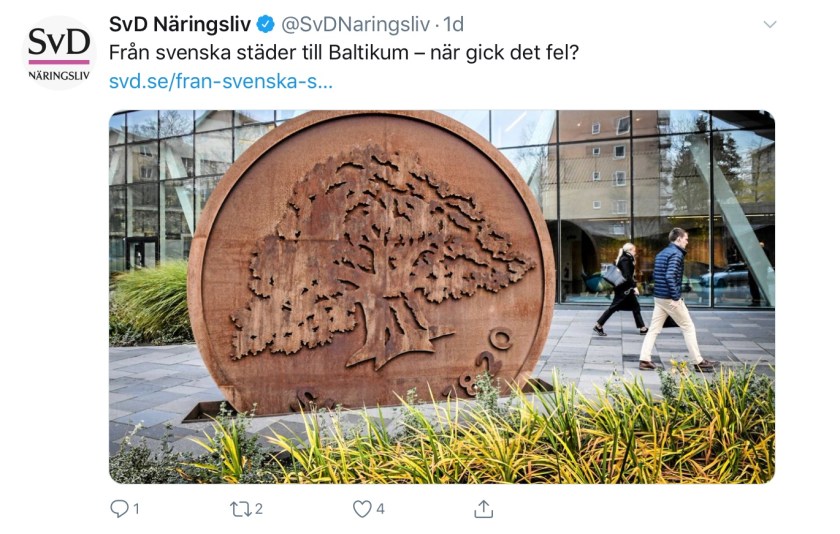The height and width of the screenshot is (534, 840).
Task: Click the SvD Näringsliv display name
Action: pyautogui.click(x=180, y=24)
